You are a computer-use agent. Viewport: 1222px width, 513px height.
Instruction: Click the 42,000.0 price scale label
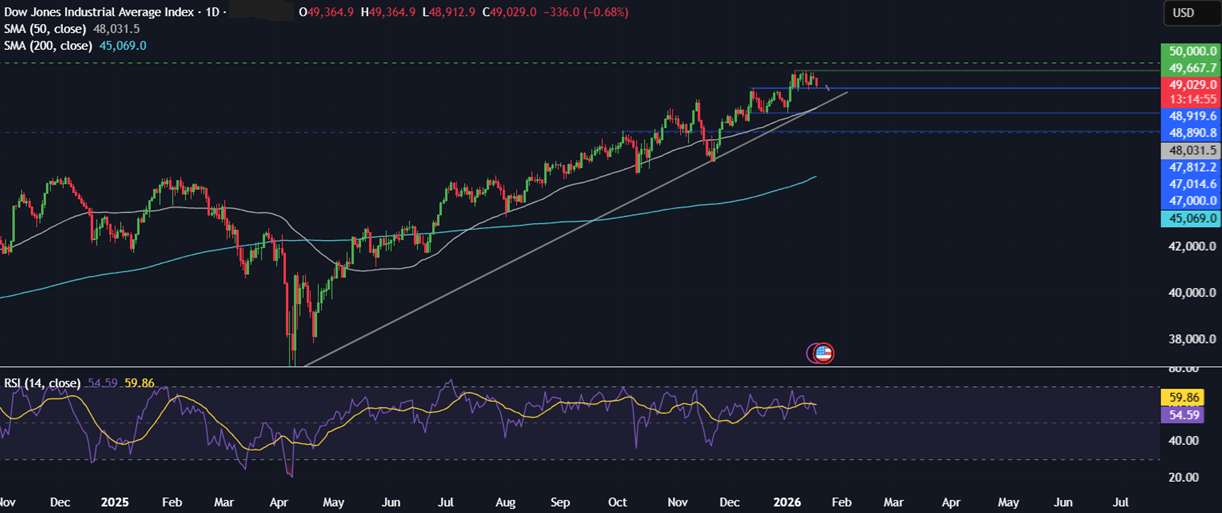(1190, 246)
